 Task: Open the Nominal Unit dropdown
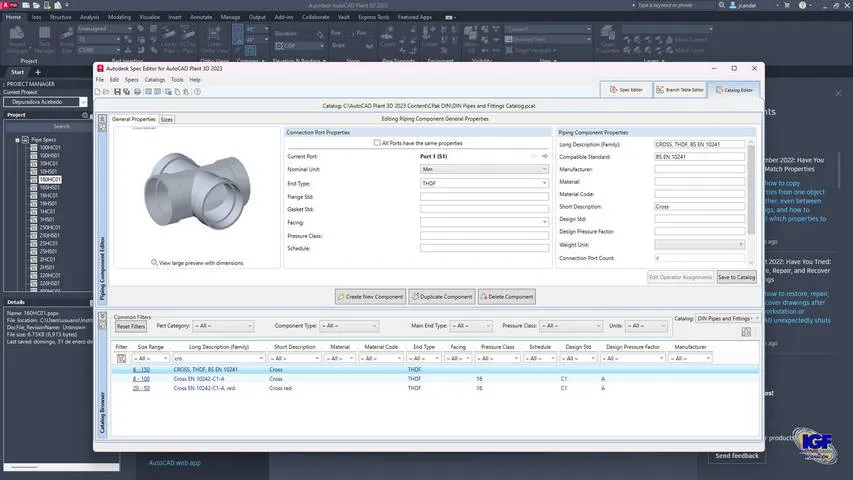coord(484,169)
